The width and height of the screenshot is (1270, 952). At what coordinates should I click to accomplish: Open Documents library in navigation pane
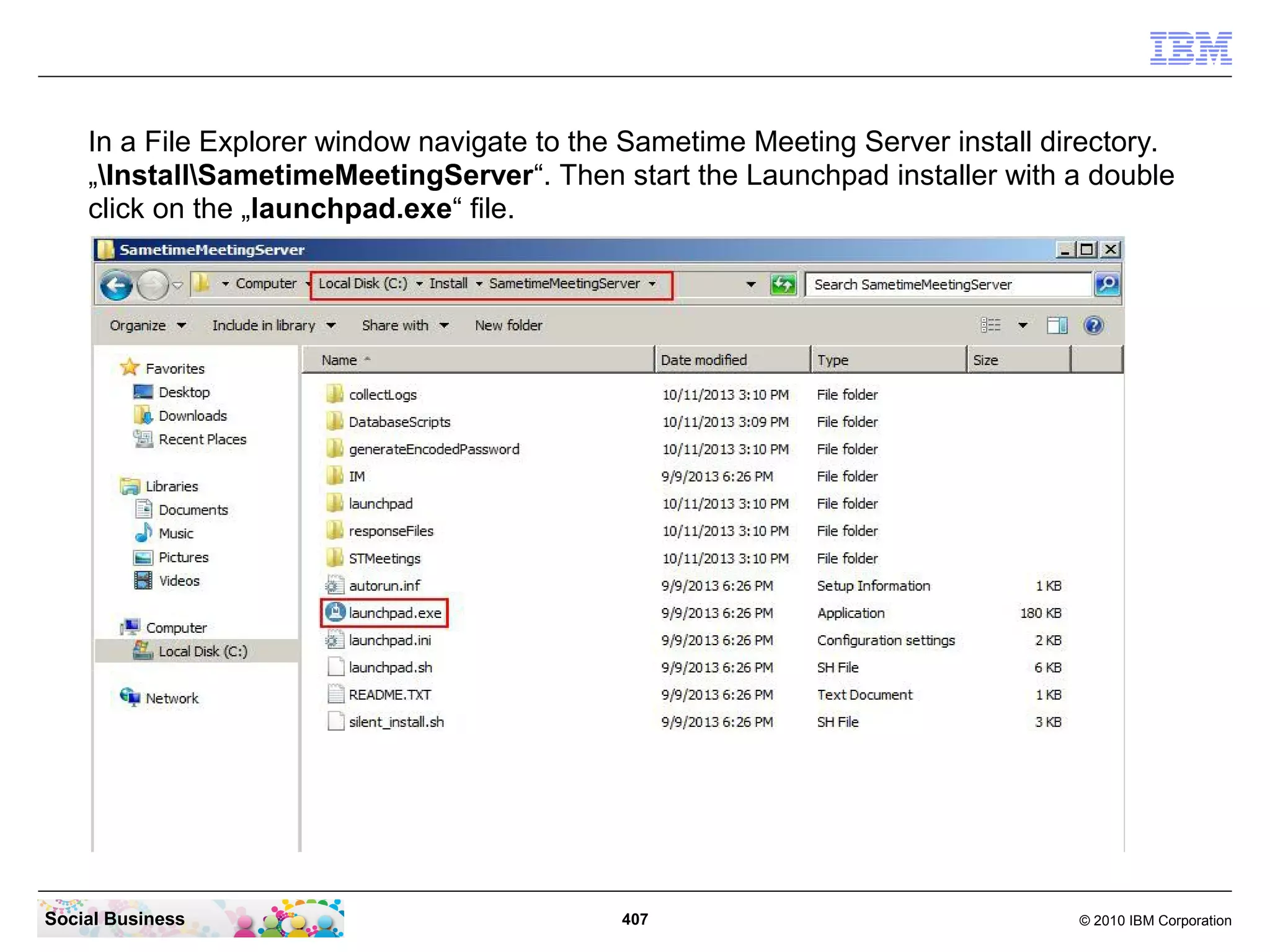[x=193, y=510]
